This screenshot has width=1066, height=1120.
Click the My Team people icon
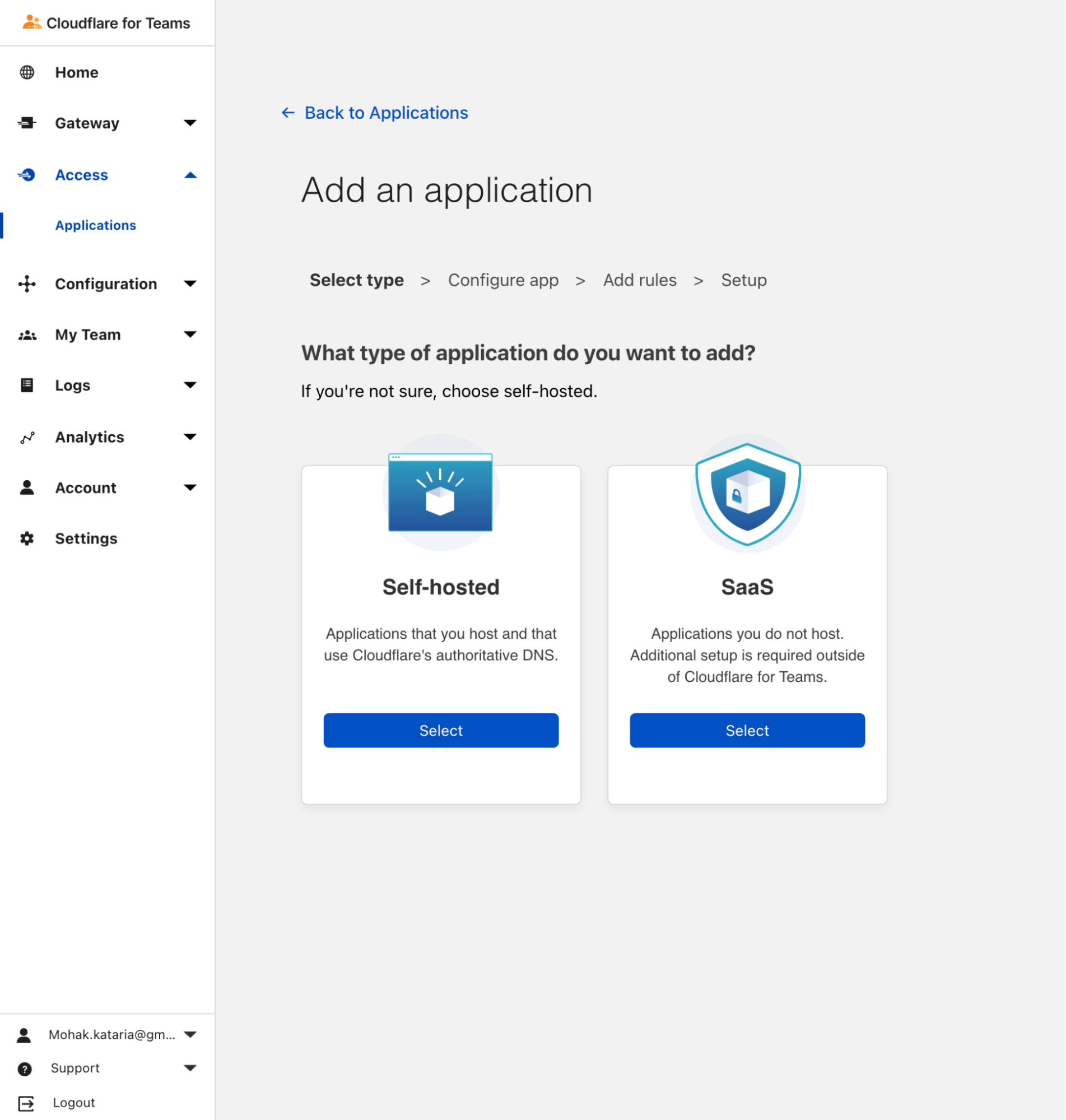(x=27, y=334)
